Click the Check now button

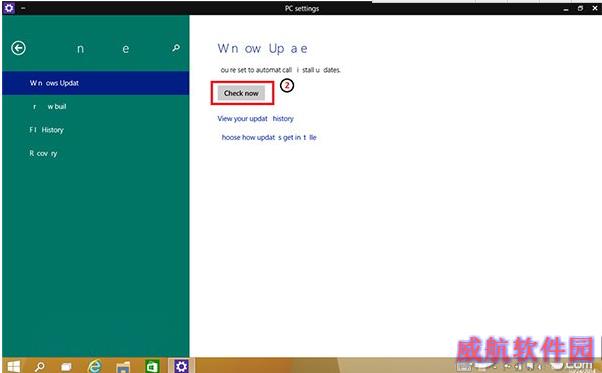tap(241, 93)
